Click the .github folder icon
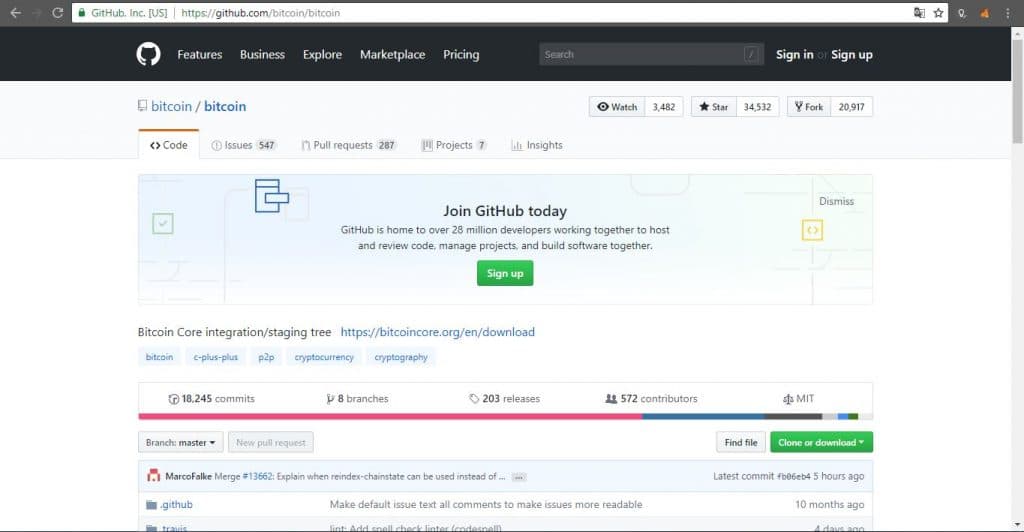 click(x=152, y=505)
